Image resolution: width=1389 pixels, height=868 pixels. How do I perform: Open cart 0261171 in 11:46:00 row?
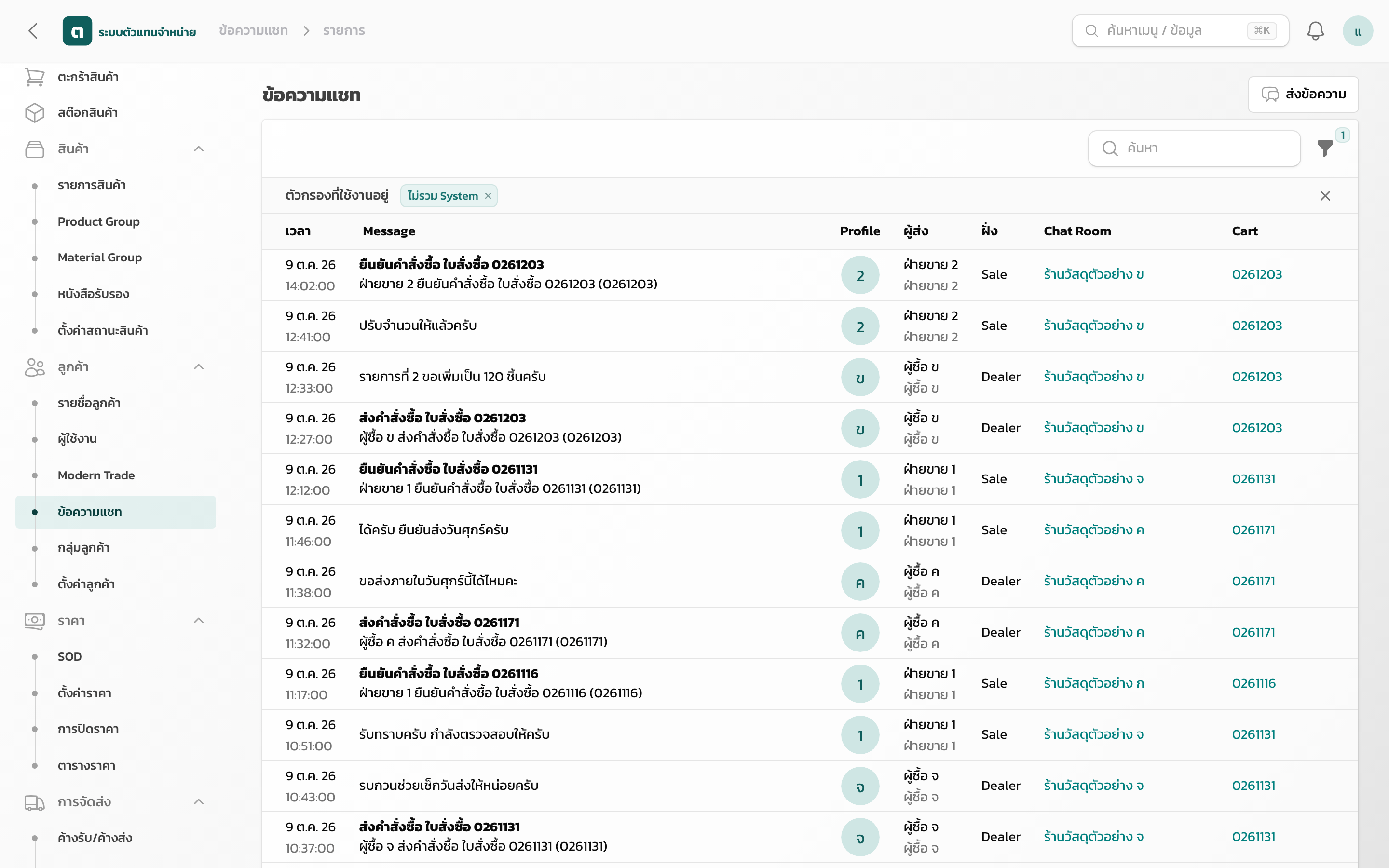[1253, 530]
